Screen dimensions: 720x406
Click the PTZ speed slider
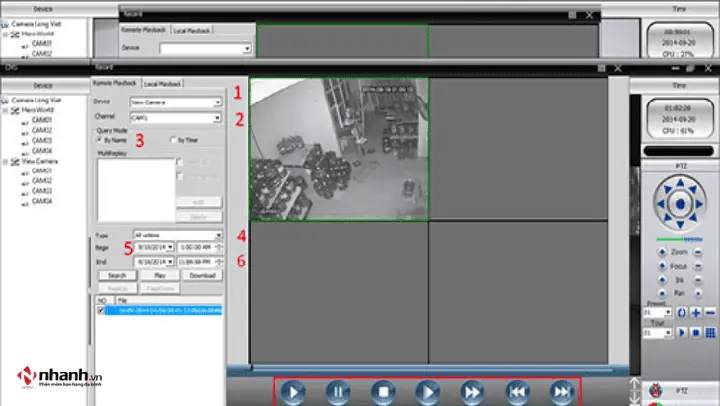tap(680, 240)
